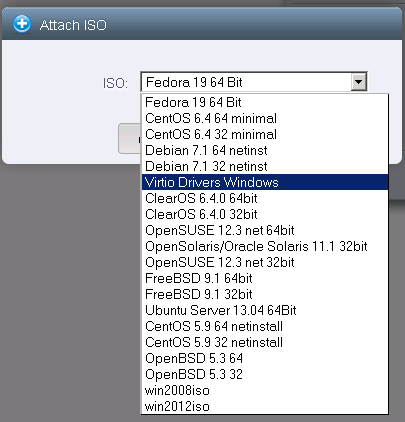Choose ClearOS 6.4.0 32bit option
This screenshot has width=405, height=422.
[x=265, y=214]
